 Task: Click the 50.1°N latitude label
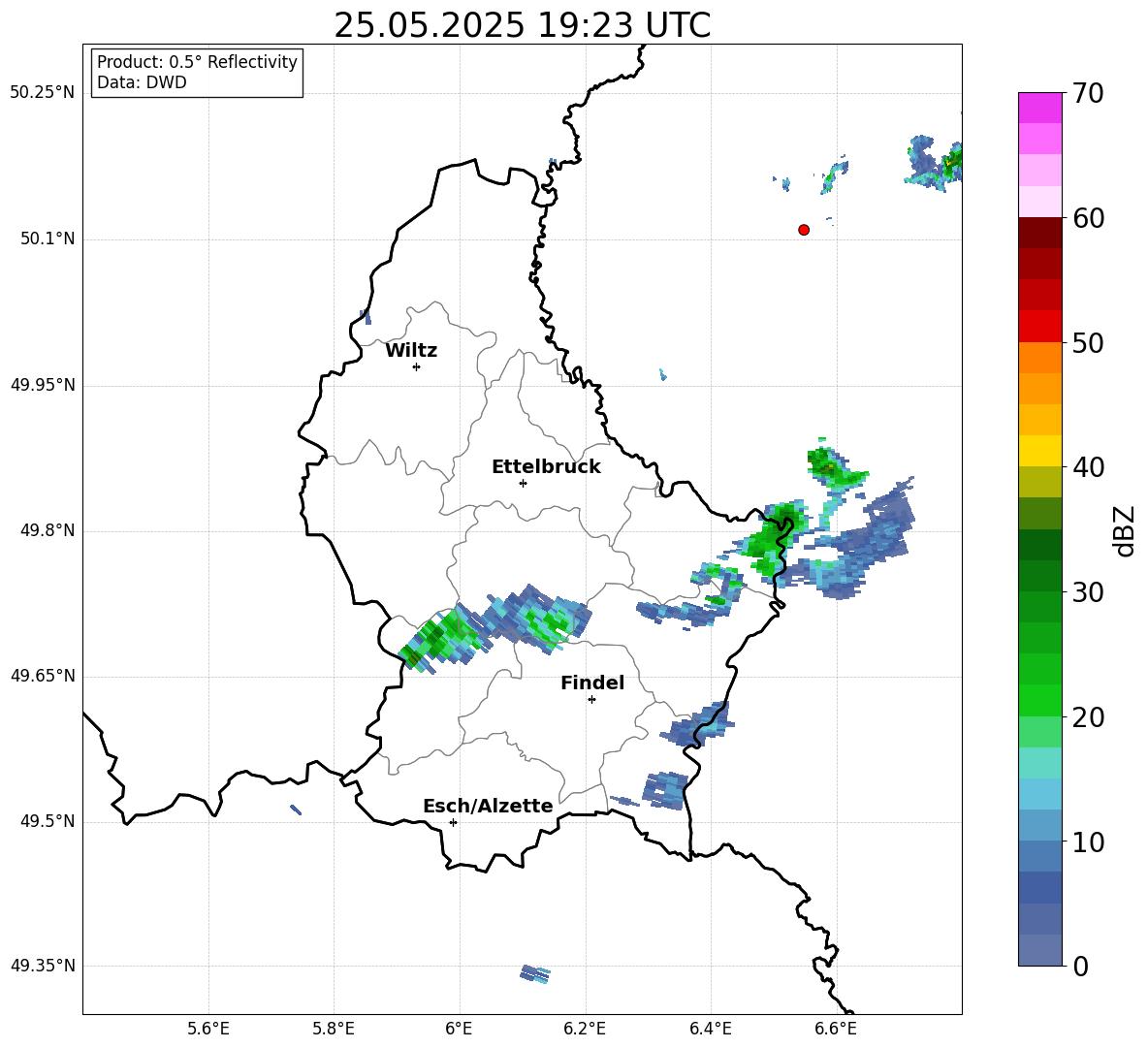click(x=48, y=239)
